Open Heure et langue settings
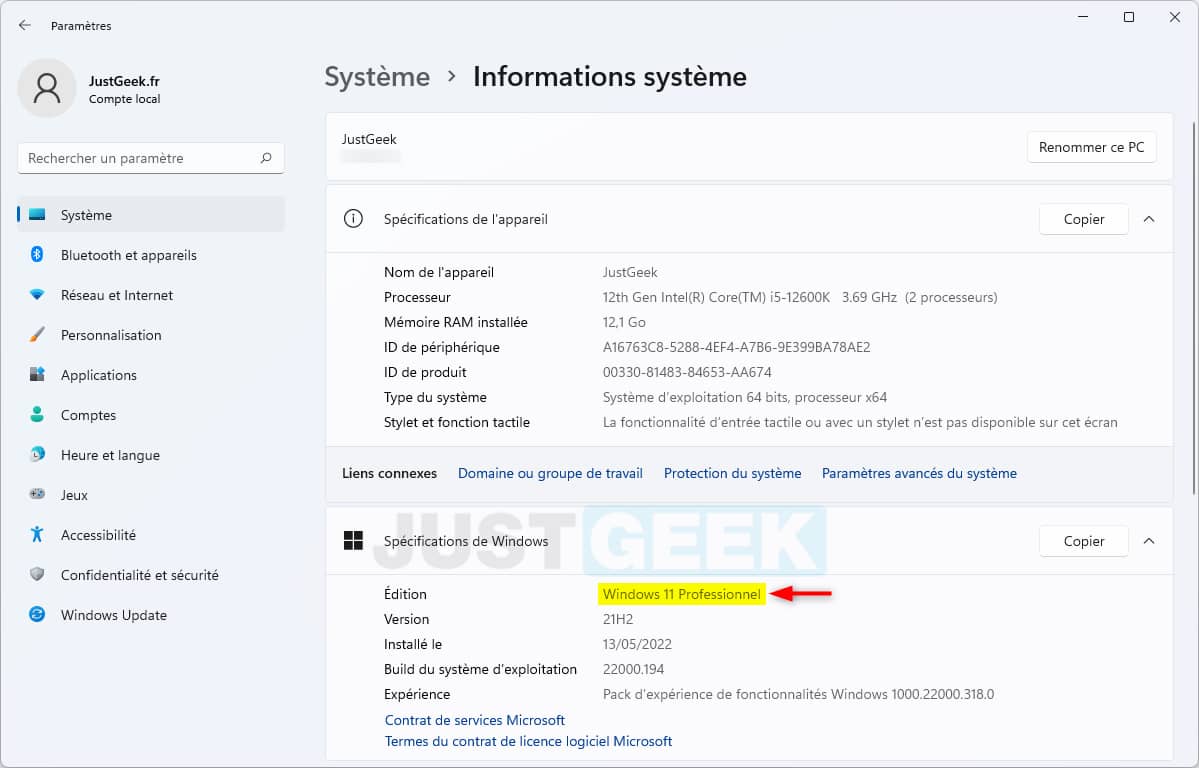The image size is (1199, 768). pos(151,454)
